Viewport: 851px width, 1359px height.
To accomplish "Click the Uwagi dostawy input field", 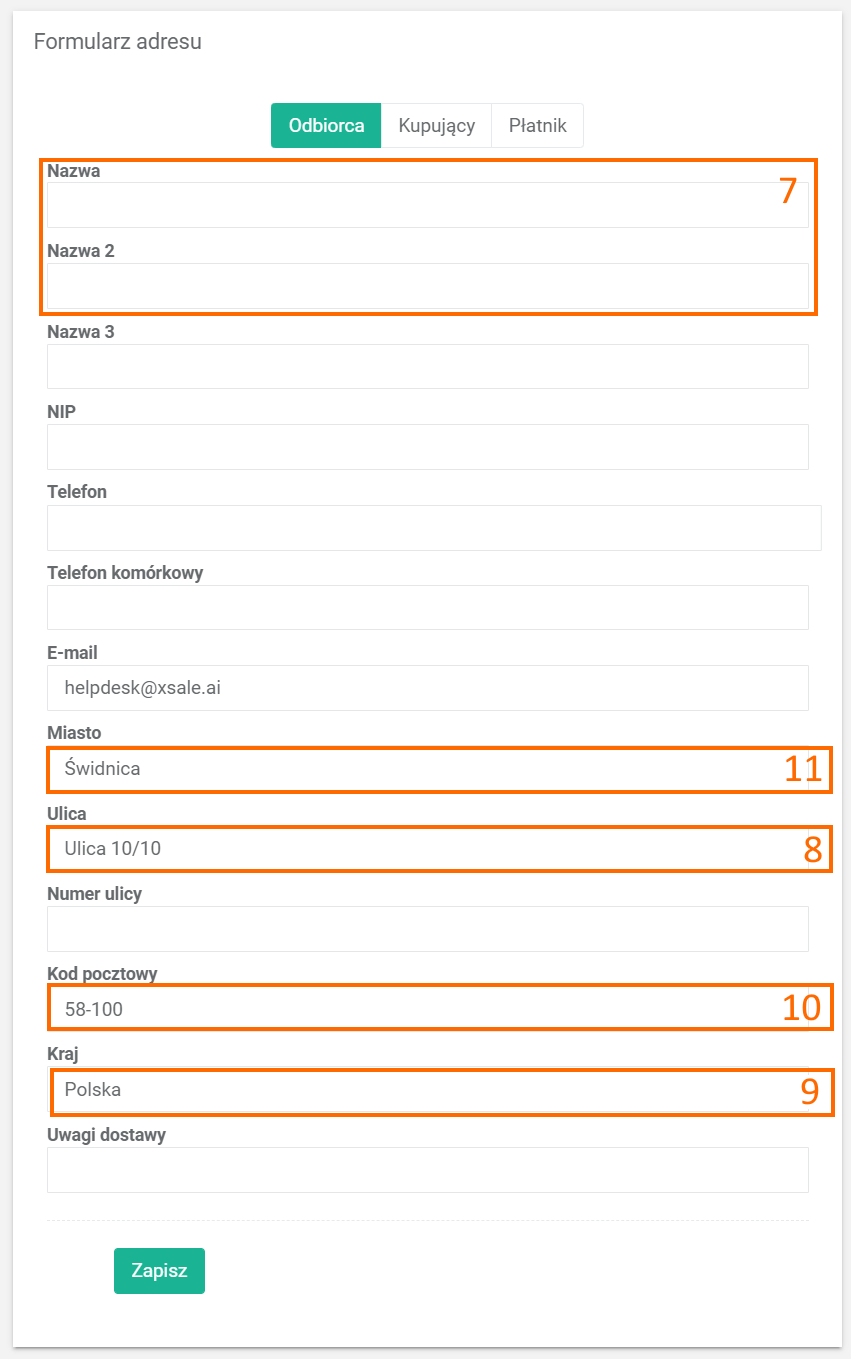I will click(x=427, y=1170).
